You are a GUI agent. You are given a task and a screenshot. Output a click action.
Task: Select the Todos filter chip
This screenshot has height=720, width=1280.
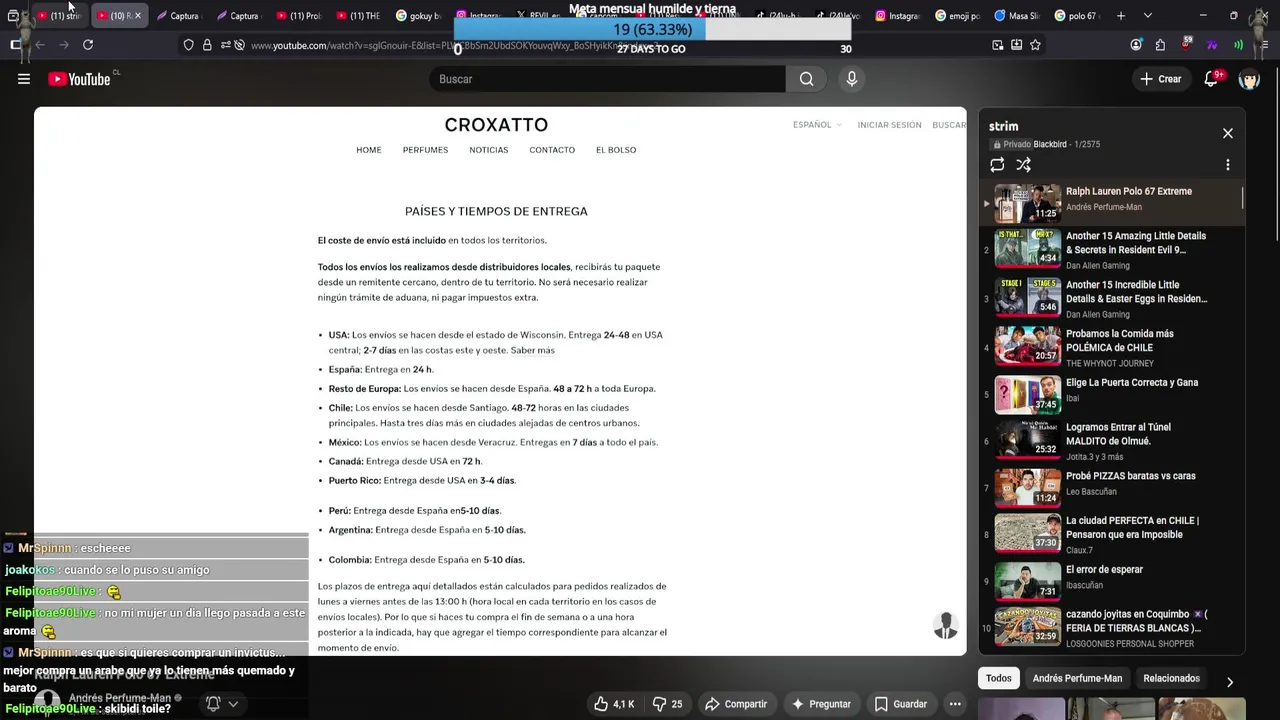click(x=999, y=678)
